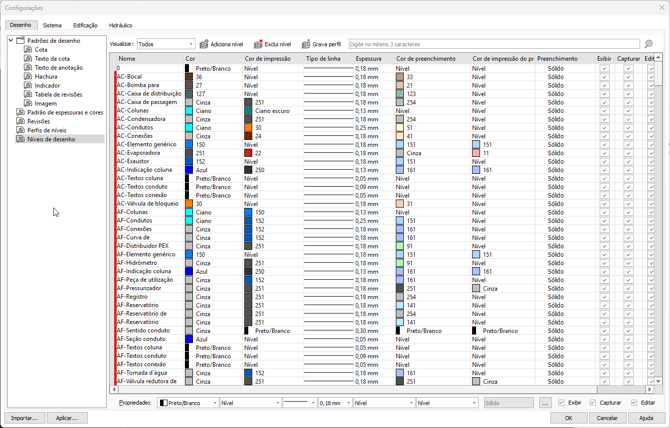This screenshot has height=428, width=670.
Task: Collapse the Padrões de desenho tree
Action: point(11,41)
